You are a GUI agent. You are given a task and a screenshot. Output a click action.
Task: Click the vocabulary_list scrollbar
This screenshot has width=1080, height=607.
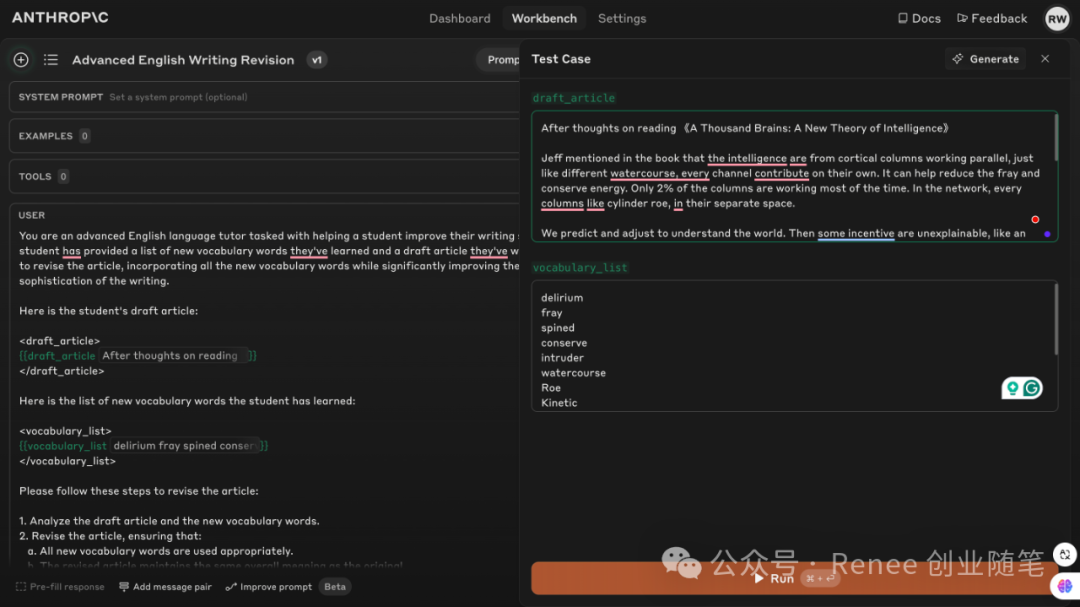pos(1055,320)
